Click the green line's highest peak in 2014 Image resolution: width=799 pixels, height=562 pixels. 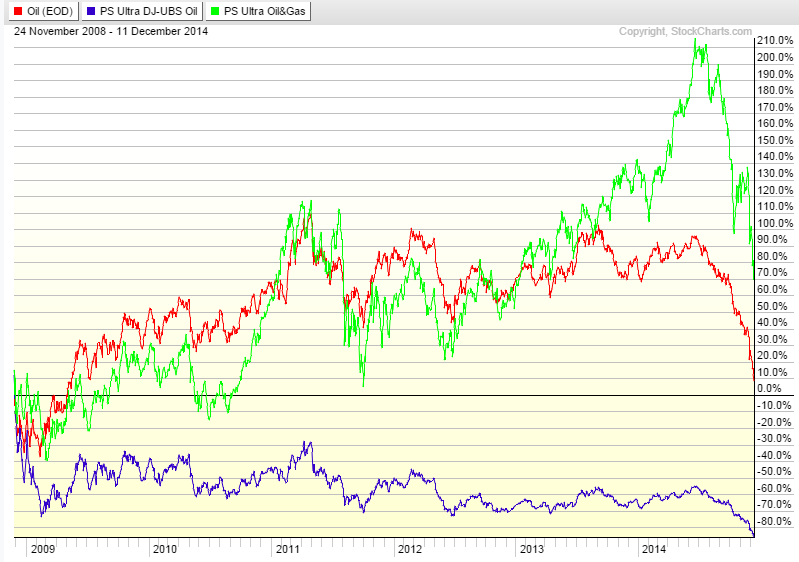pos(696,42)
